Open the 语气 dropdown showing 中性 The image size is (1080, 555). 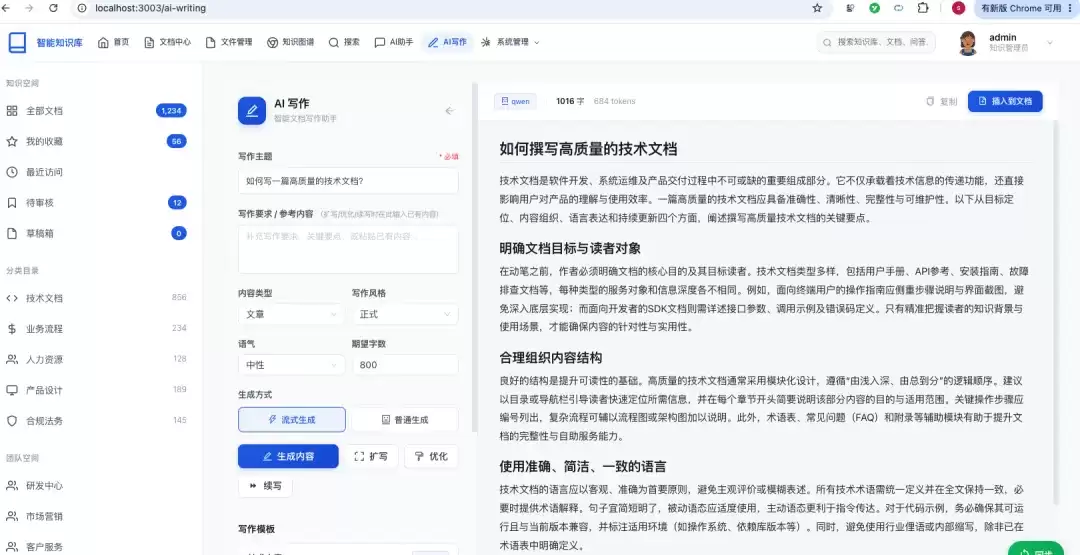point(291,365)
